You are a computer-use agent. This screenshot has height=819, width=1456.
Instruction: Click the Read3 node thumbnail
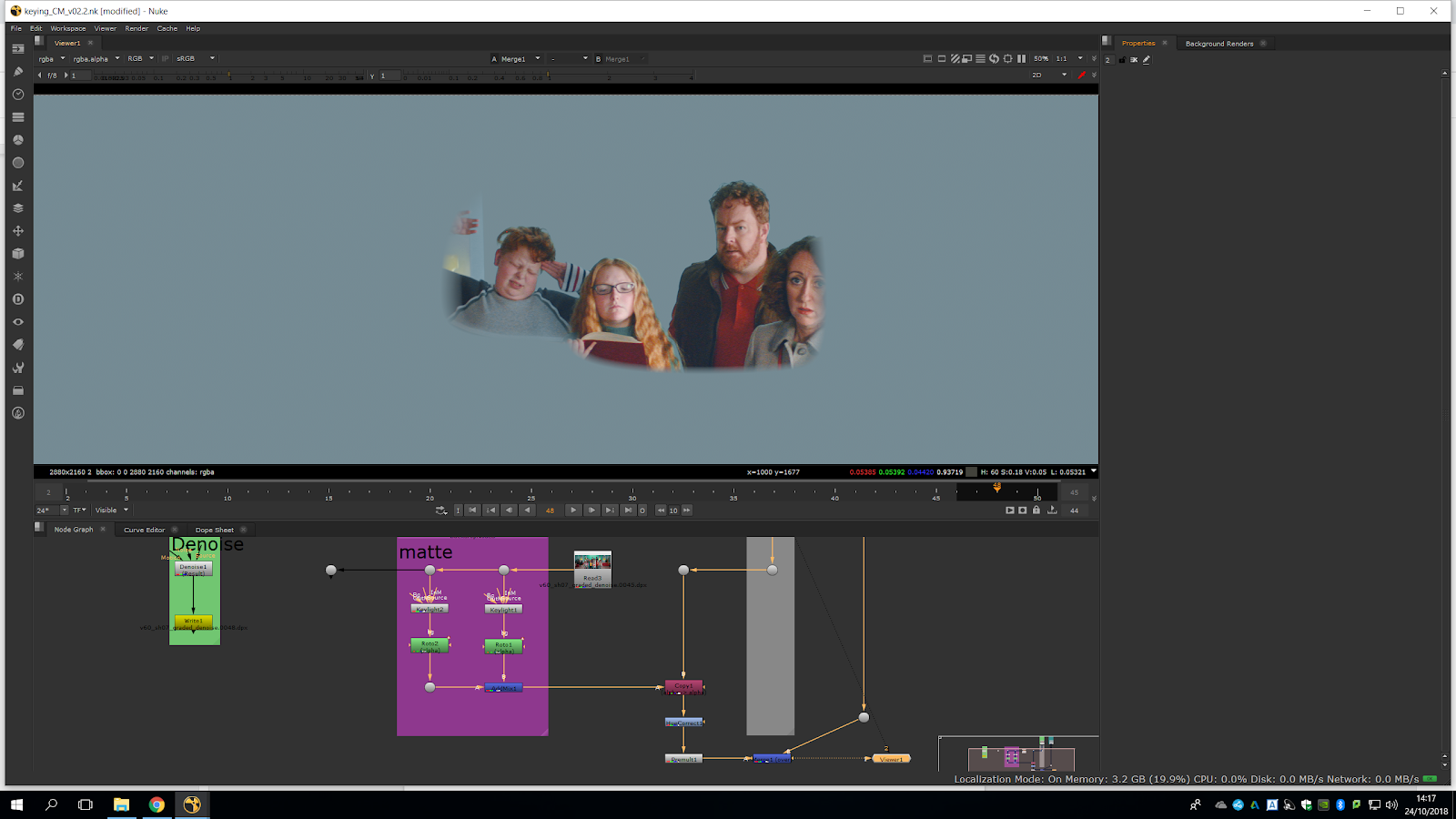592,561
